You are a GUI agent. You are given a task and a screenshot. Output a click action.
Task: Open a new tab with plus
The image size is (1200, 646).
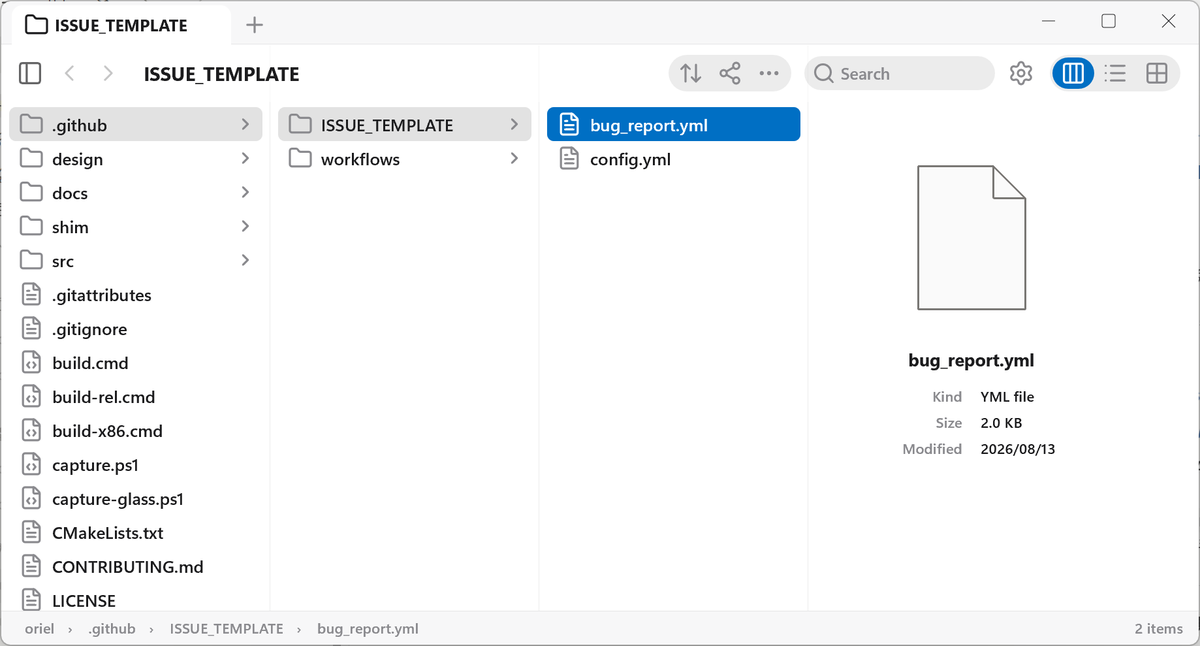(x=255, y=25)
